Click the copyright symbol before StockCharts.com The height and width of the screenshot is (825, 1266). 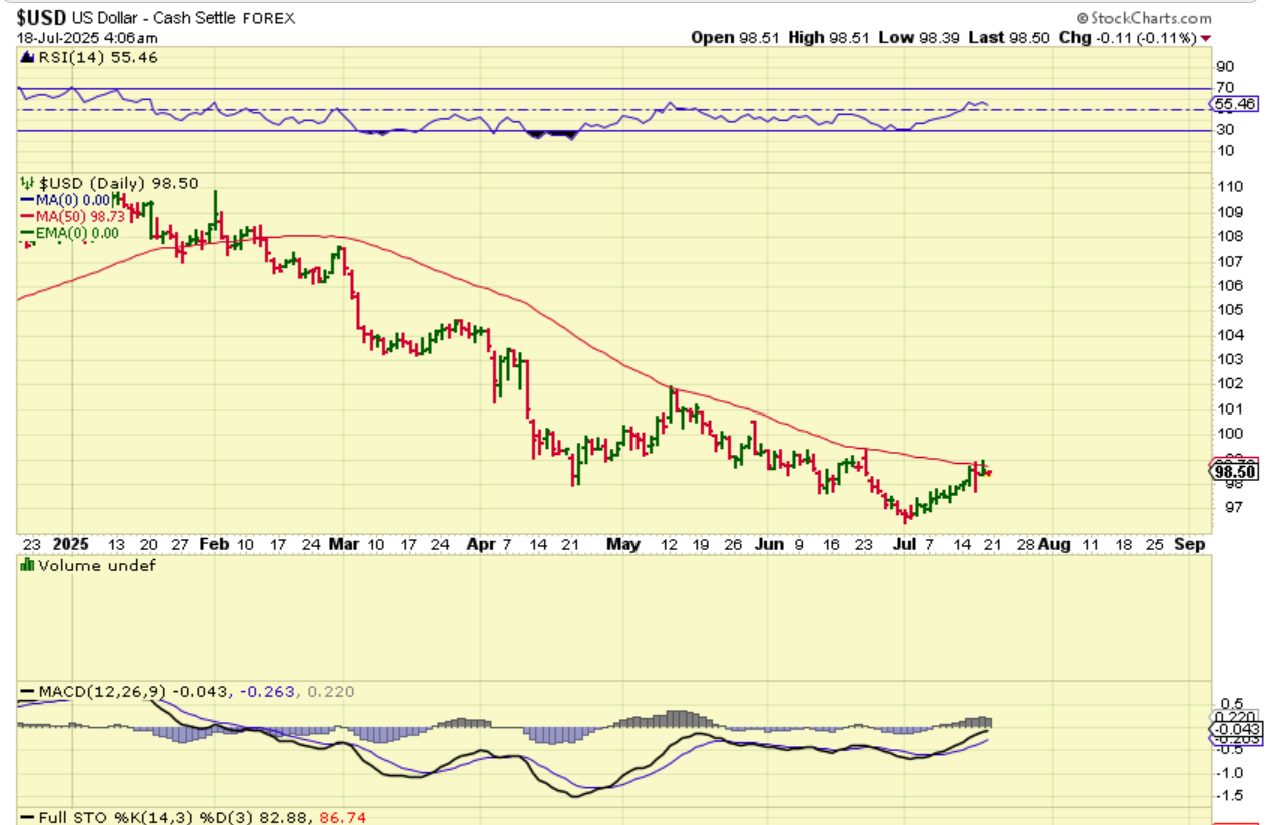1082,18
